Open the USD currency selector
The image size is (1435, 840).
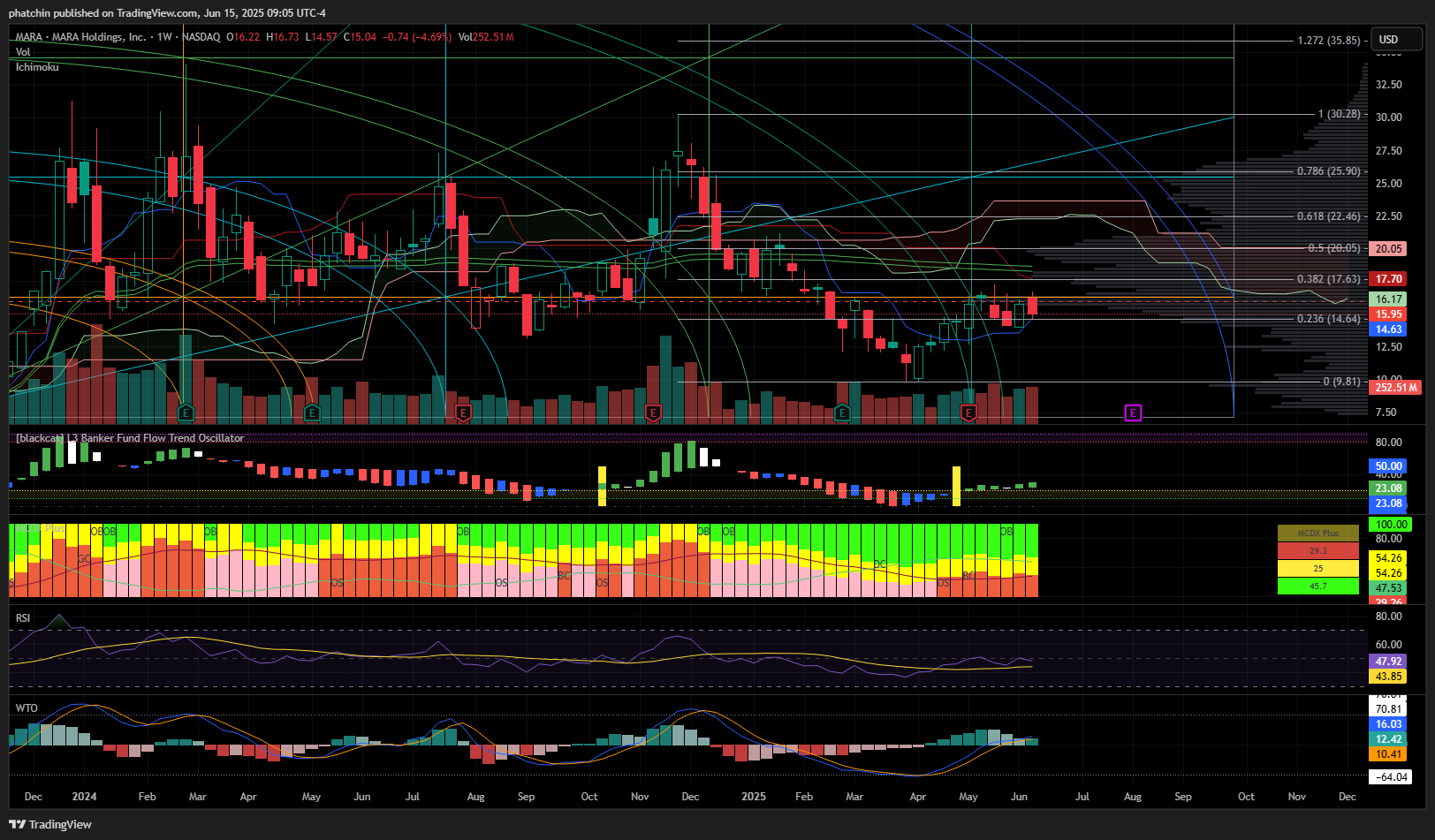(x=1396, y=40)
